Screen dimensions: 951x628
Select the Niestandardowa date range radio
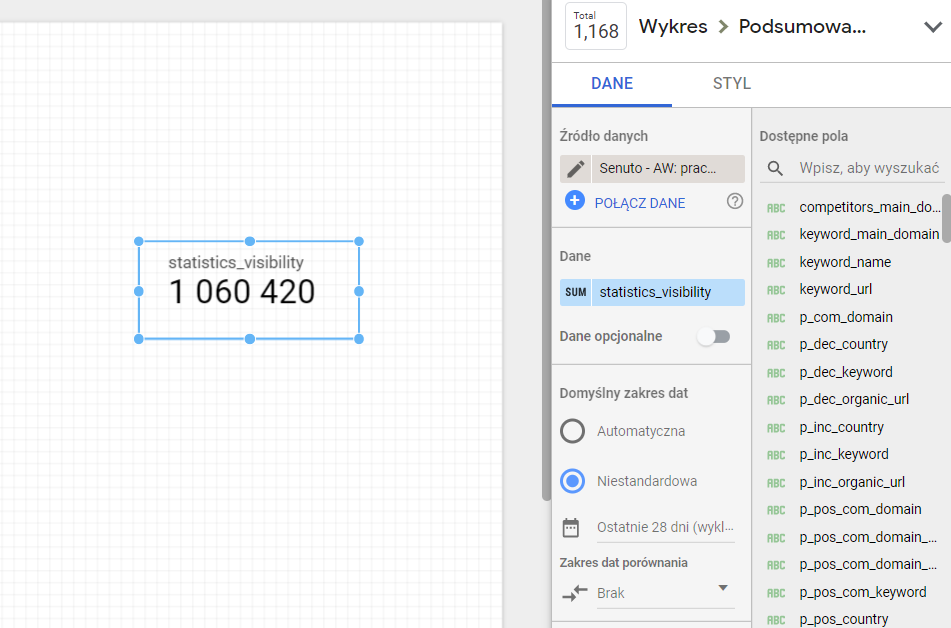coord(573,481)
